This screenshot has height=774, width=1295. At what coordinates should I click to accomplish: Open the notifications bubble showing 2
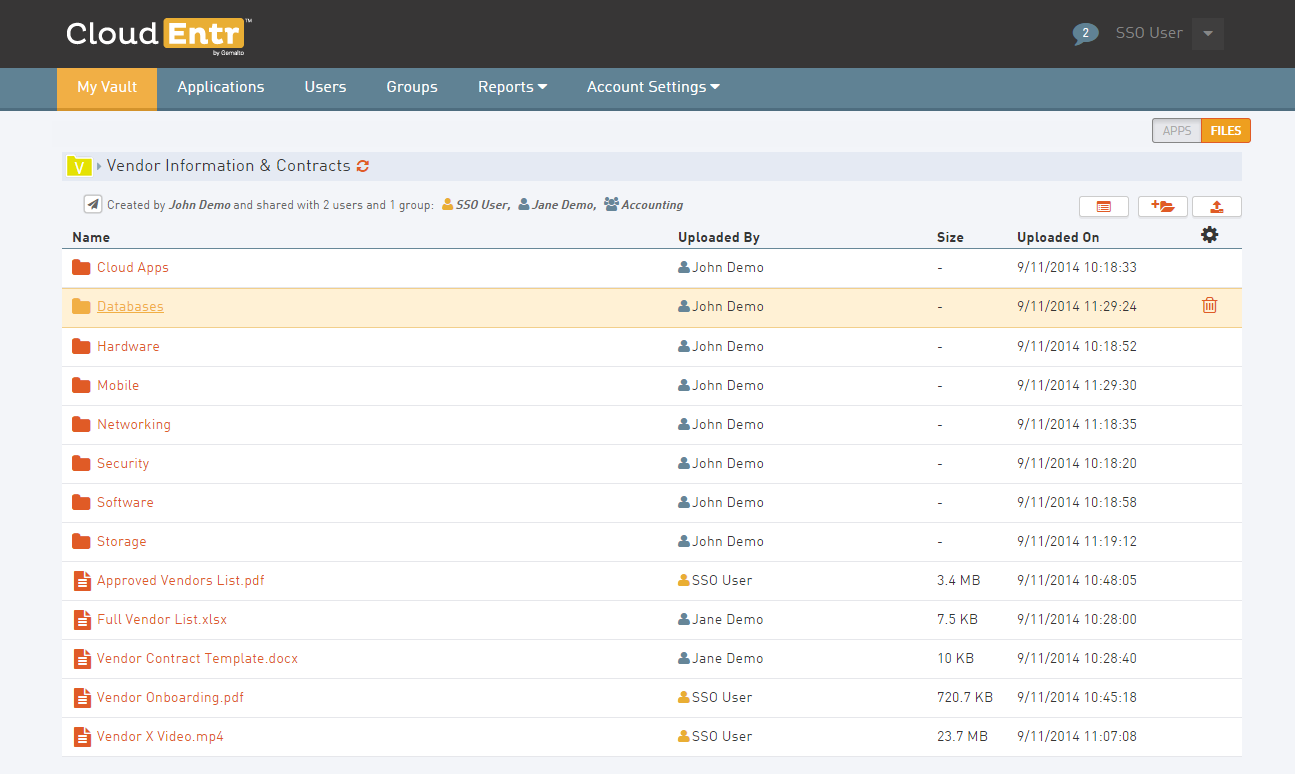click(x=1085, y=33)
